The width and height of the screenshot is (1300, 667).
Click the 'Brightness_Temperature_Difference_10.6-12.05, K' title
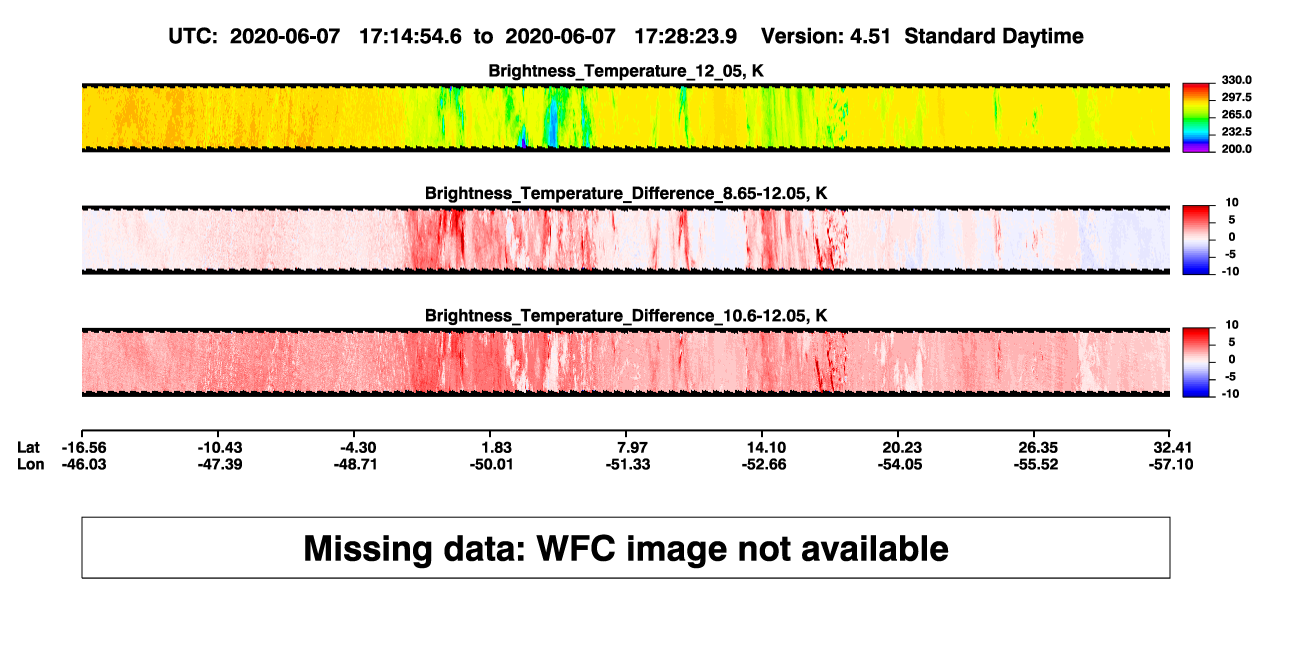[626, 316]
